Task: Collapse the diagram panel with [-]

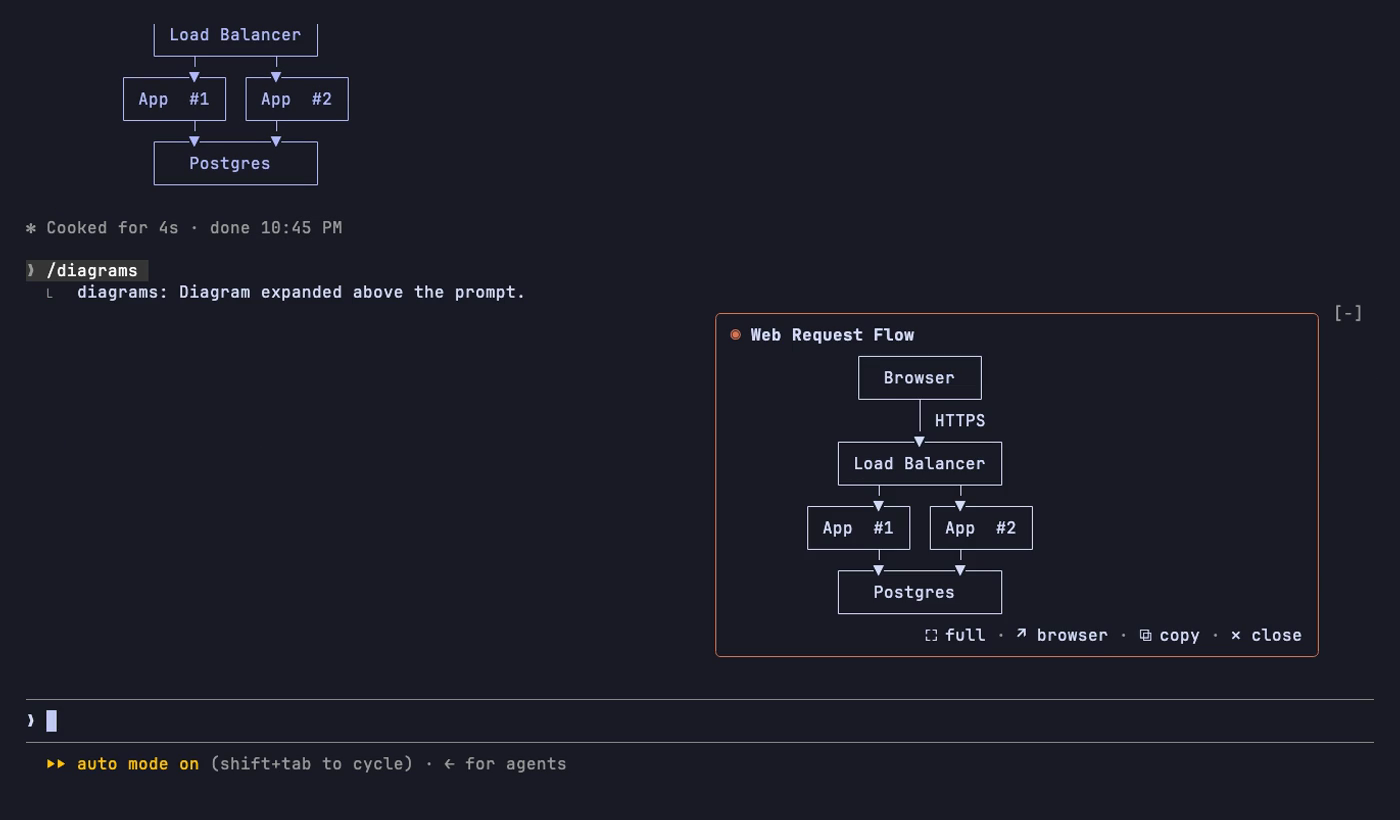Action: tap(1348, 313)
